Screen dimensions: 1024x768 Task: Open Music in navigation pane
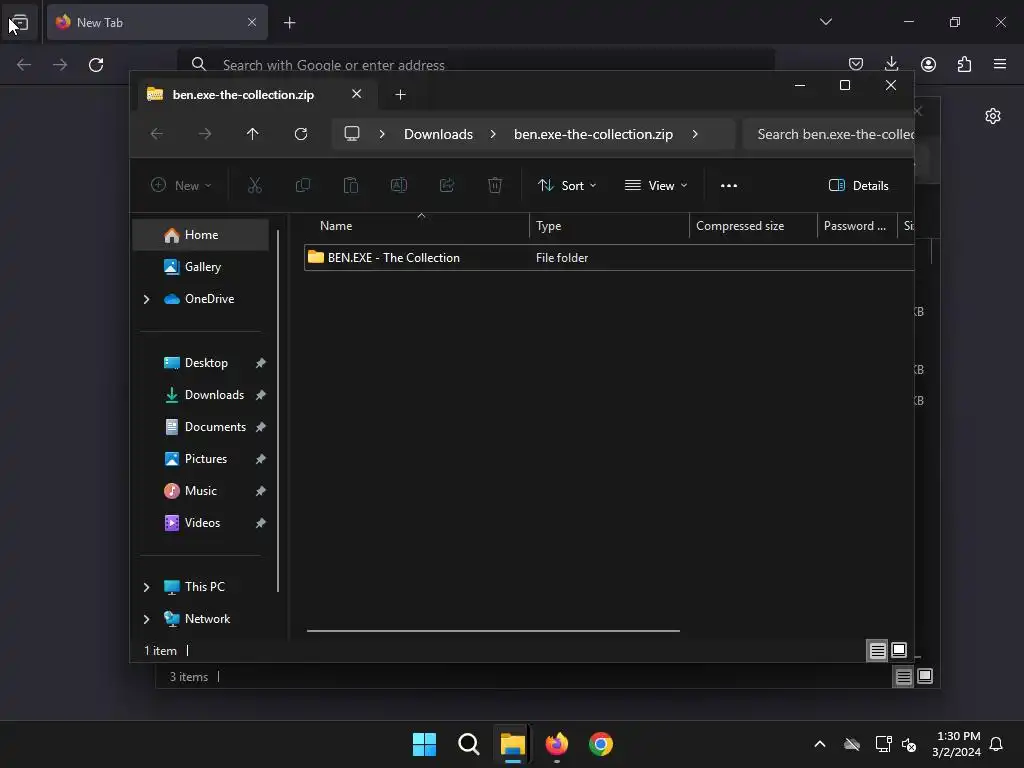pyautogui.click(x=200, y=490)
